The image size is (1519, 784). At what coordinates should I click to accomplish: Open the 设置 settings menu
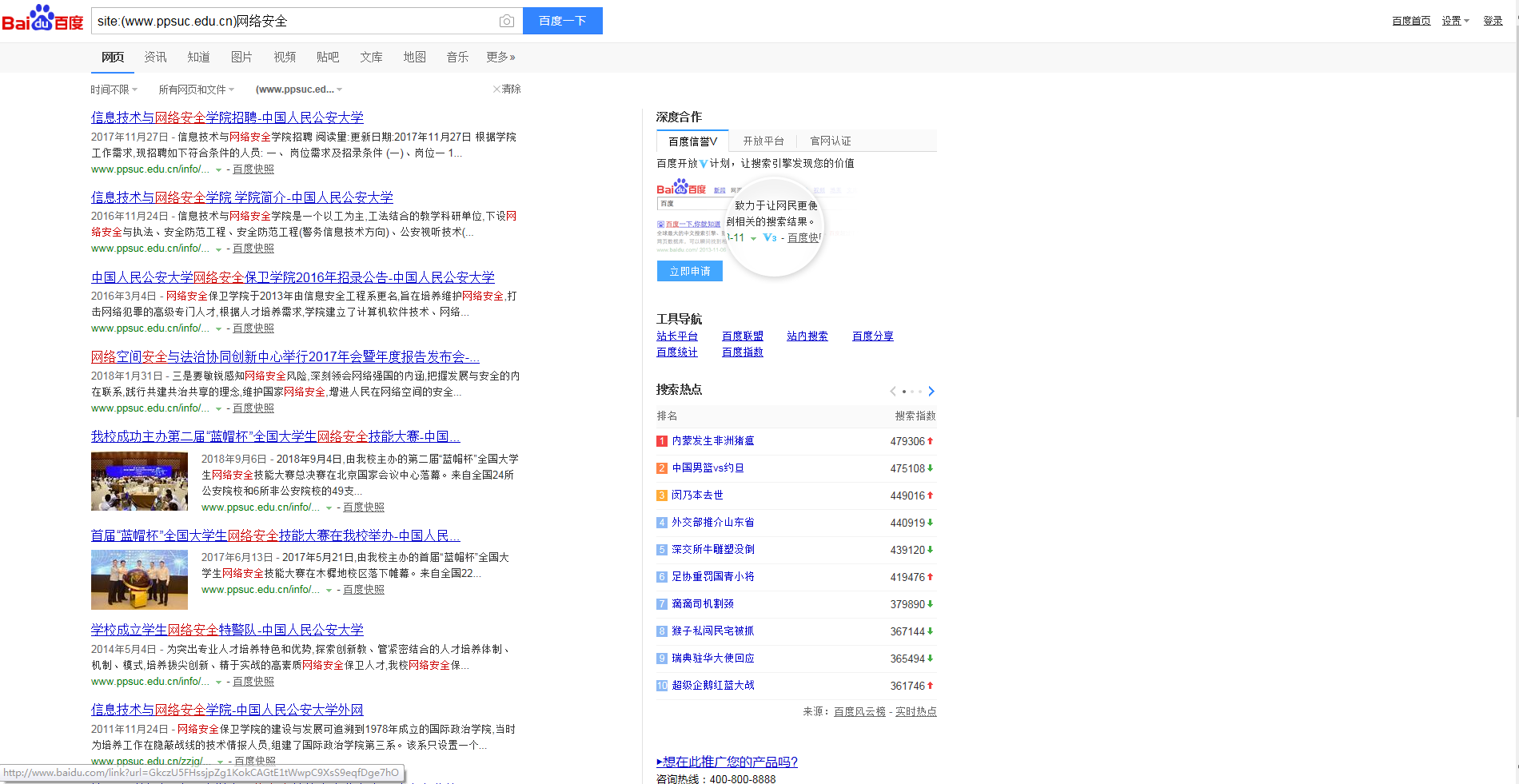point(1455,21)
